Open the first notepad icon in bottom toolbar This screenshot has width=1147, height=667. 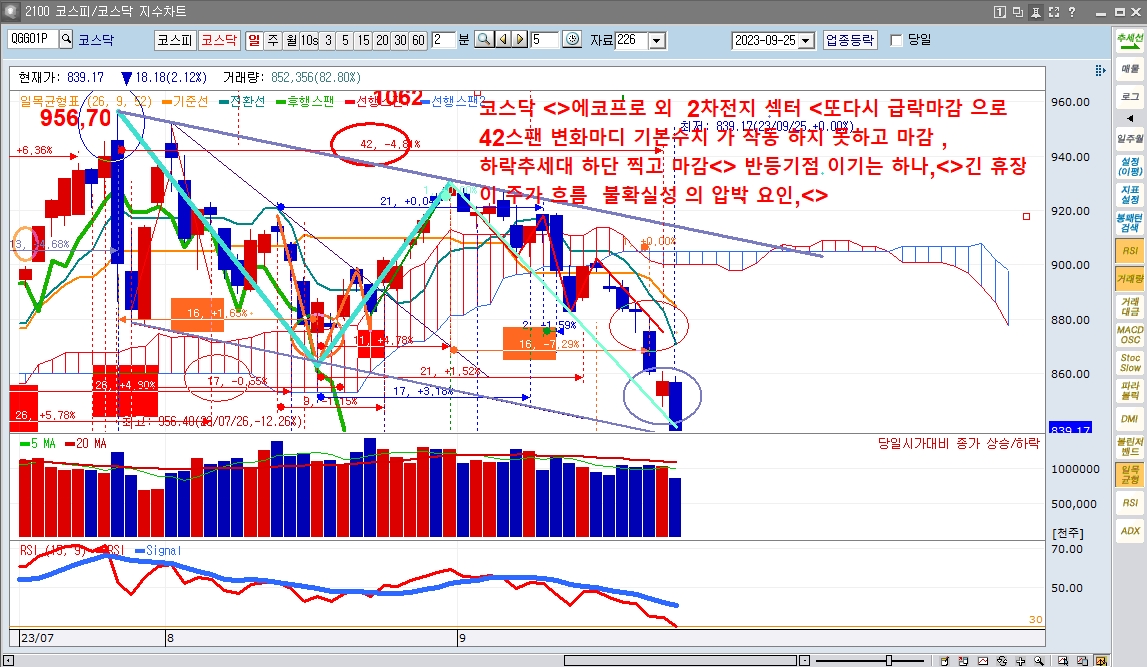[944, 661]
